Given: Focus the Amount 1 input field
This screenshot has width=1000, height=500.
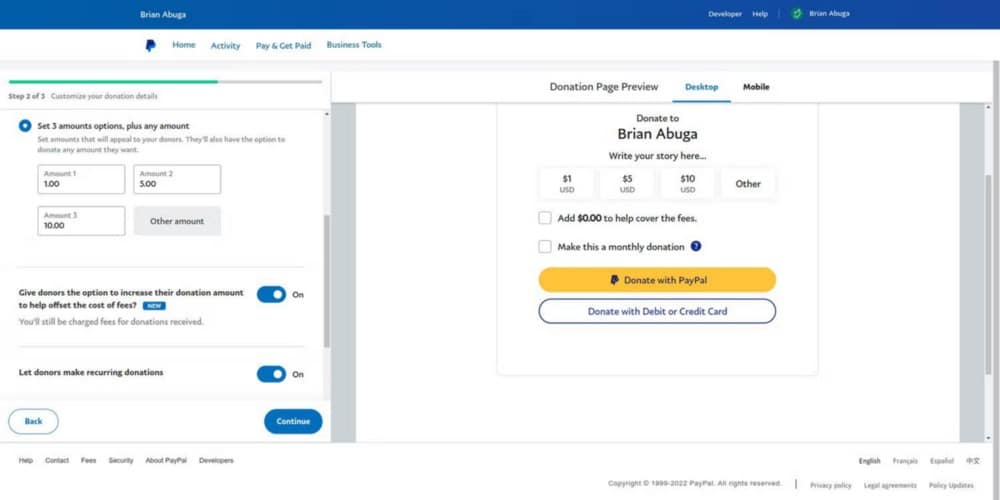Looking at the screenshot, I should (81, 179).
